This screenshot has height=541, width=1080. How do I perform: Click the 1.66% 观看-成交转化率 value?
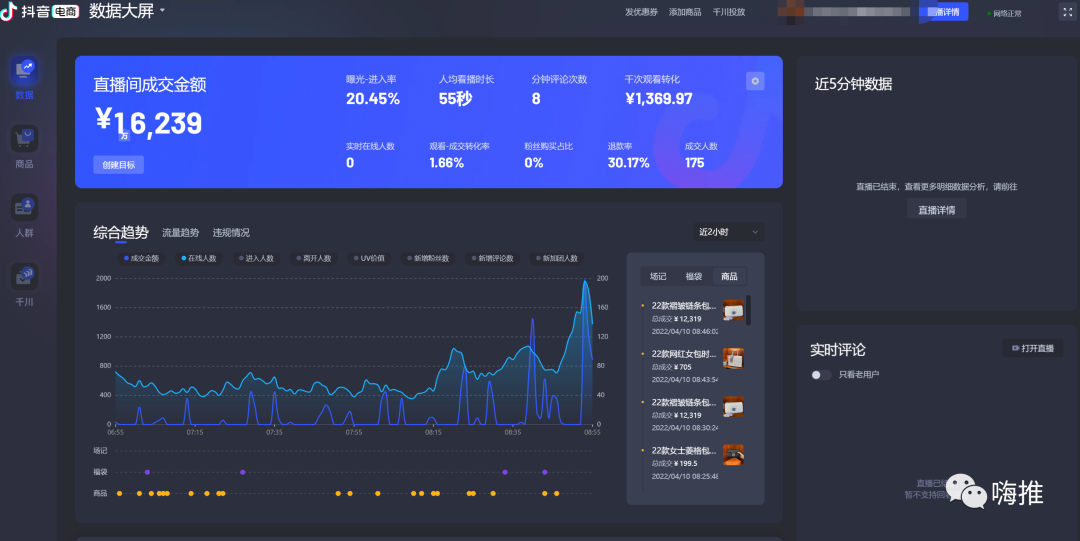(446, 163)
